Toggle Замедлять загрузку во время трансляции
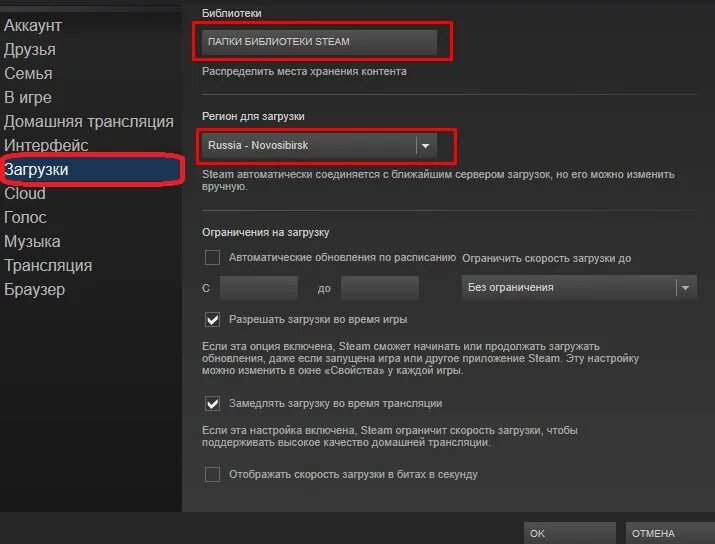 click(x=212, y=404)
